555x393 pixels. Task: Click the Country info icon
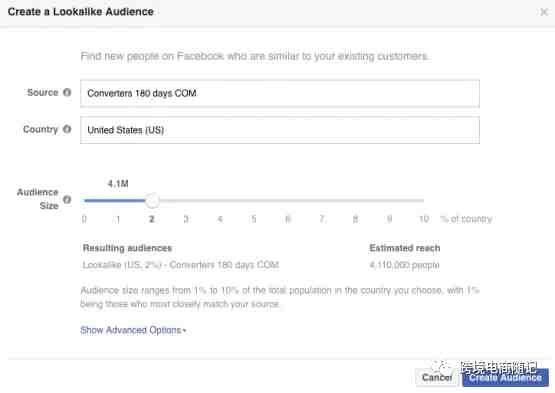(67, 129)
